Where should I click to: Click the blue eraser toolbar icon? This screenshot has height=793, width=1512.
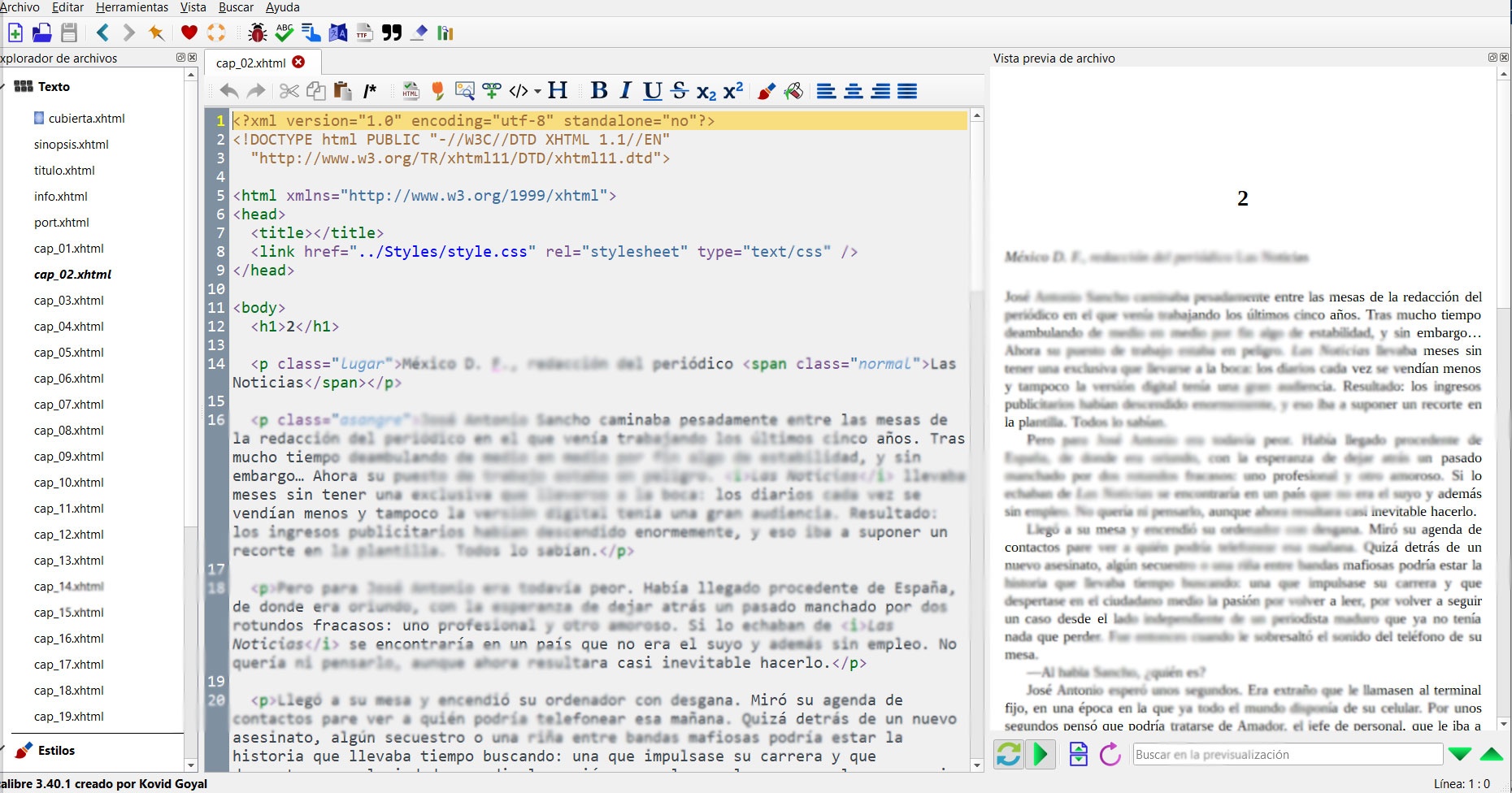click(x=419, y=32)
